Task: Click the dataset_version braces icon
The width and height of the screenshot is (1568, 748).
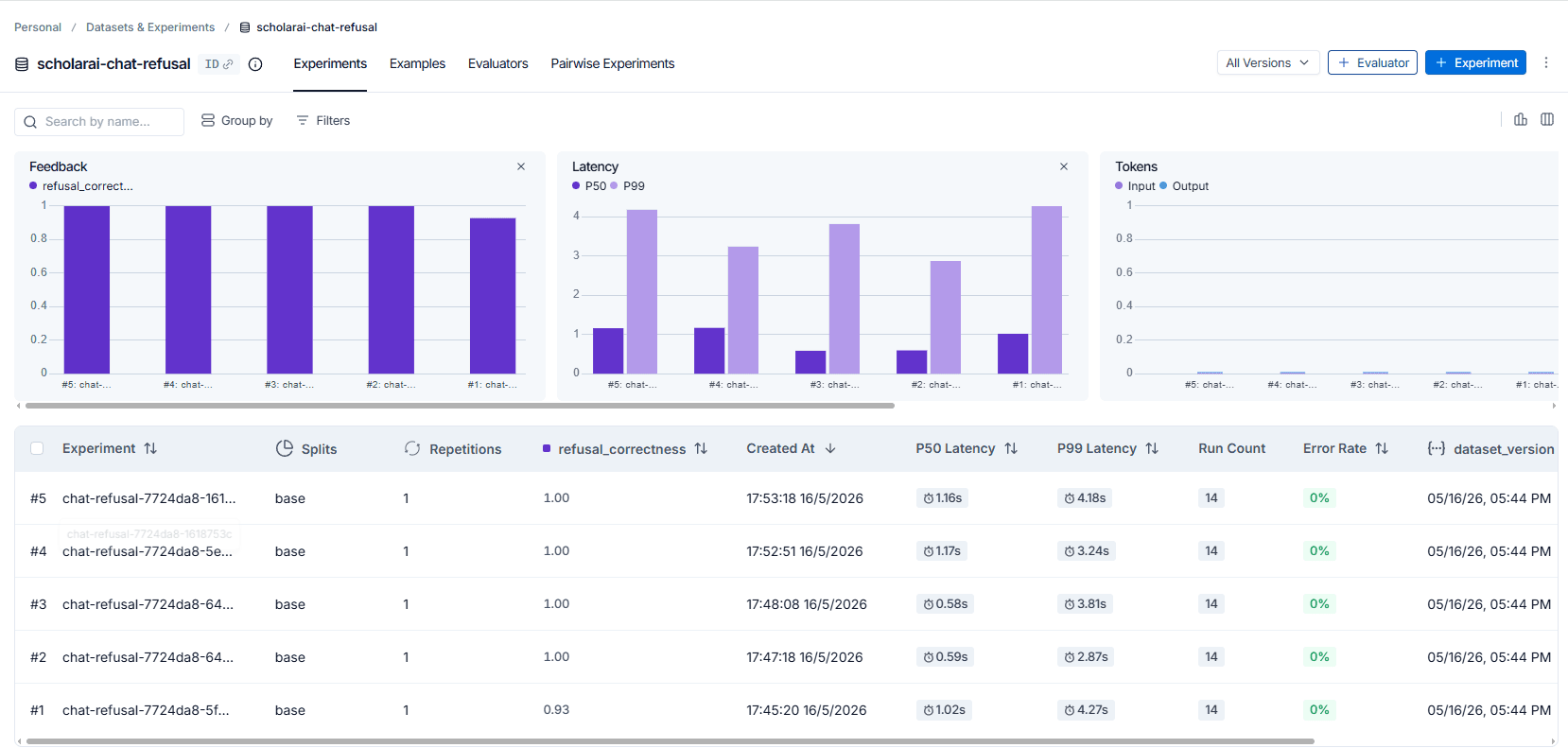Action: [x=1436, y=448]
